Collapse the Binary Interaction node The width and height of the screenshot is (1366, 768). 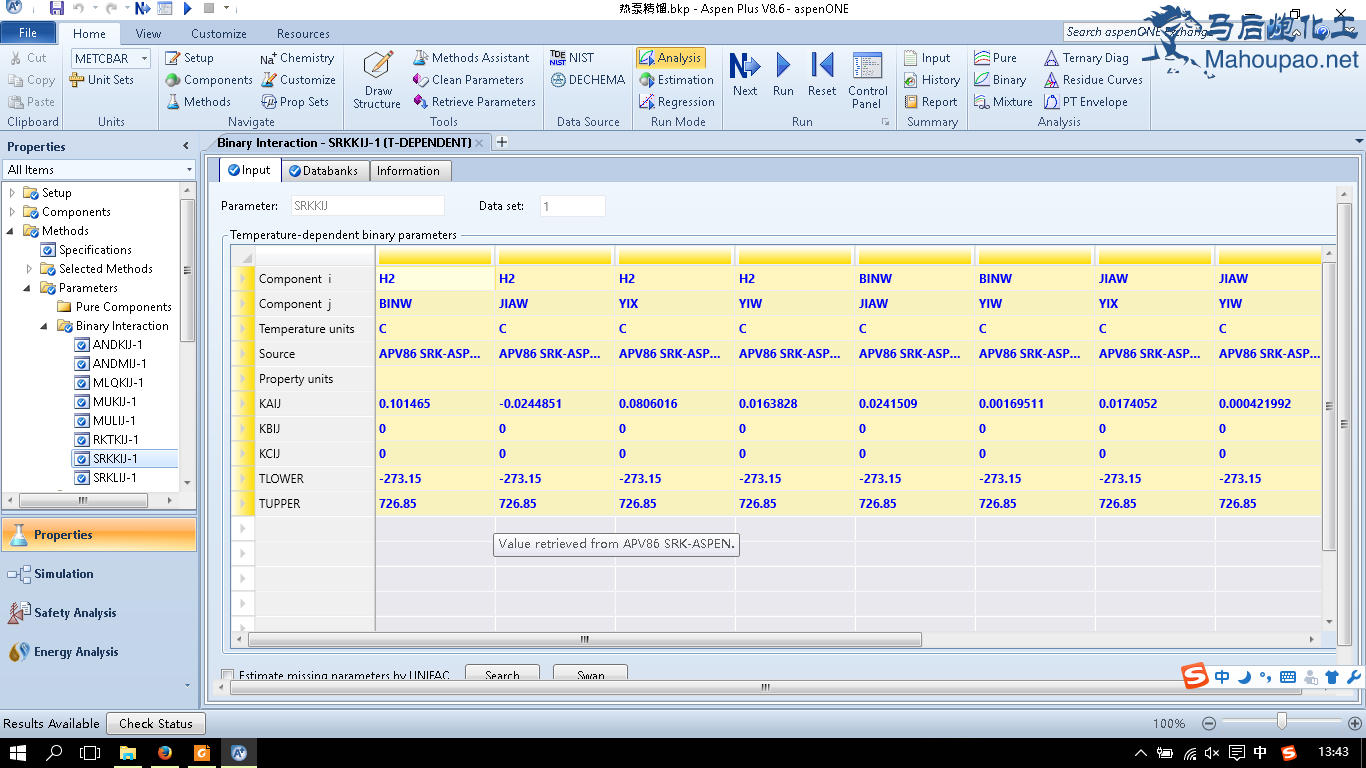(x=46, y=326)
